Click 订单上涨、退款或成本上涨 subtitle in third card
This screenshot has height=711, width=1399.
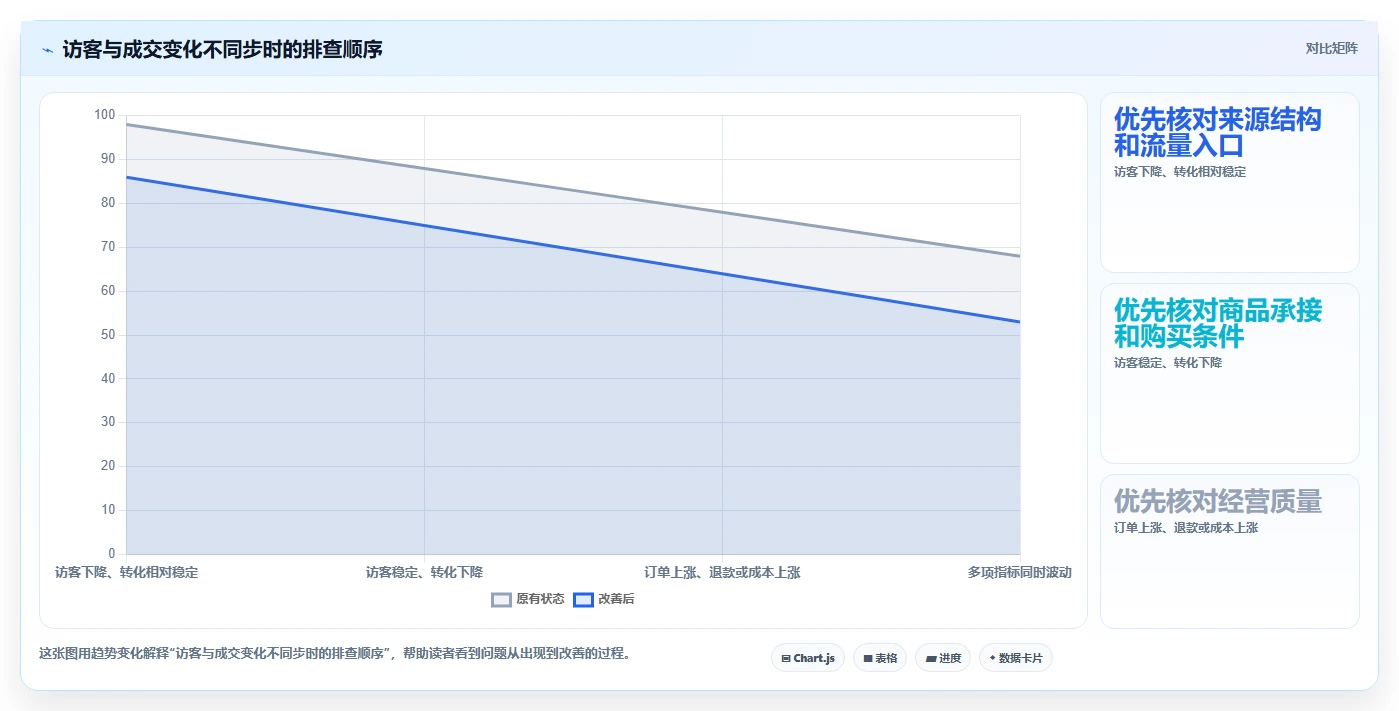tap(1186, 527)
